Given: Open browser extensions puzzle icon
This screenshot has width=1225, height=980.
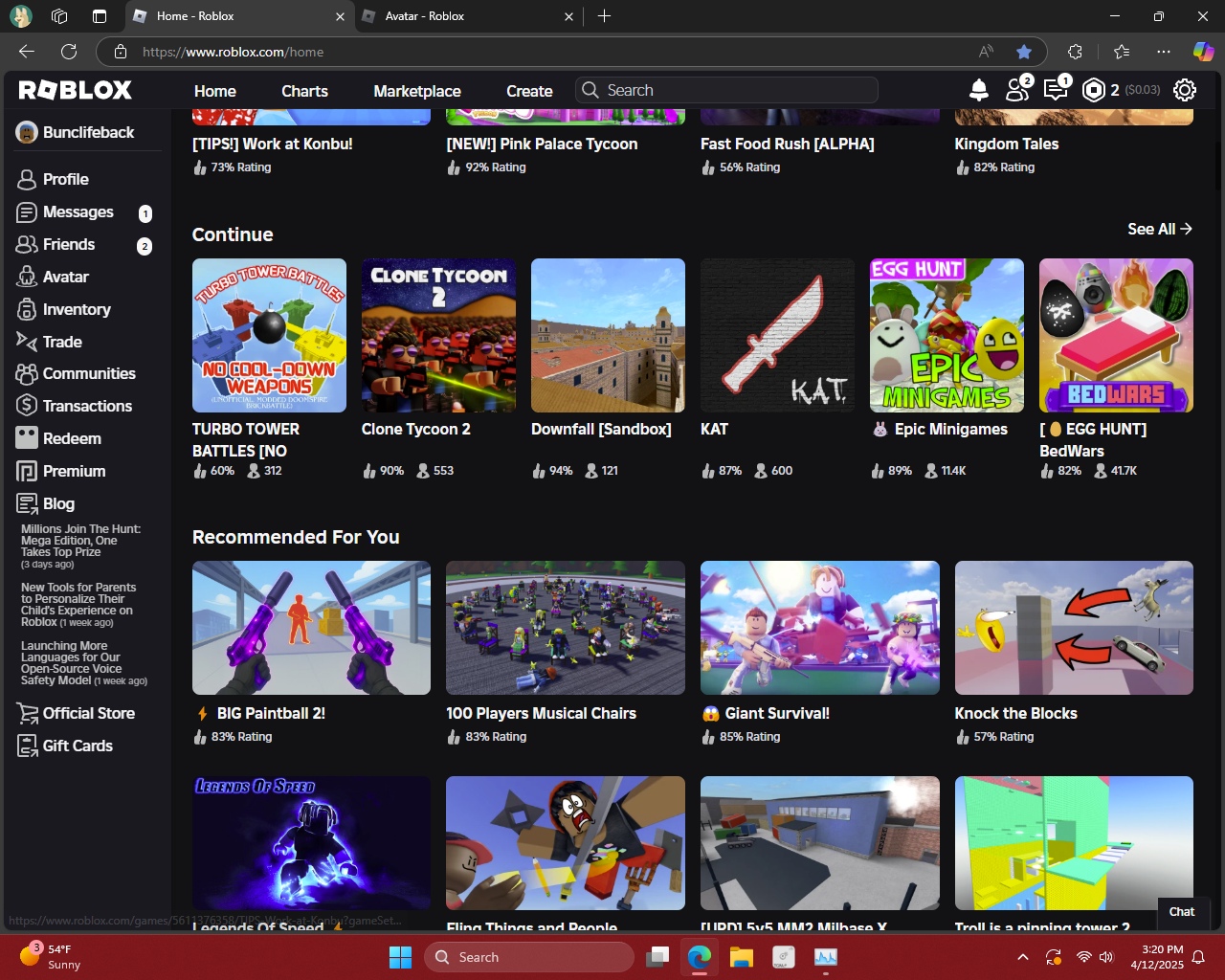Looking at the screenshot, I should click(1075, 52).
